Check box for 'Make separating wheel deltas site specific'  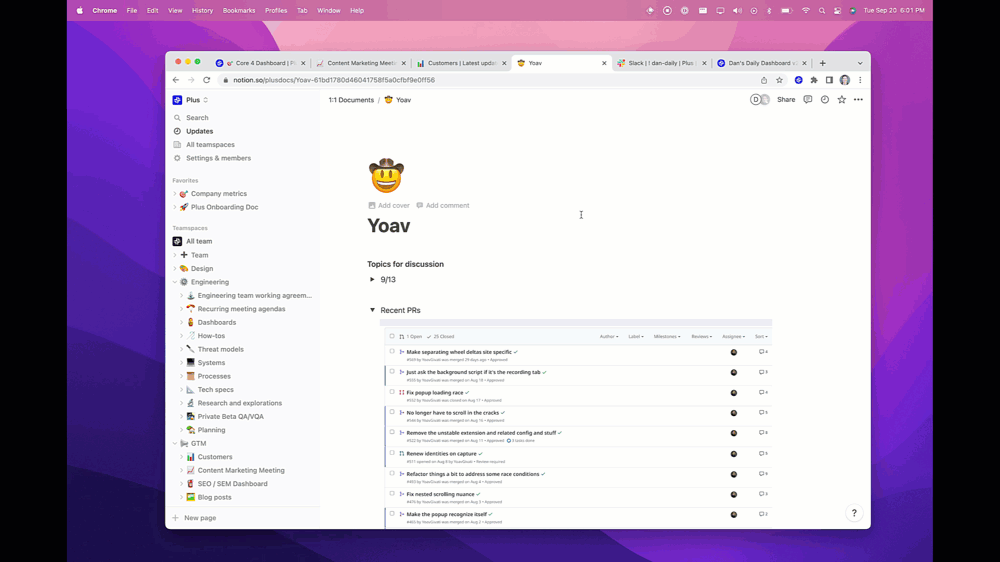[x=392, y=351]
